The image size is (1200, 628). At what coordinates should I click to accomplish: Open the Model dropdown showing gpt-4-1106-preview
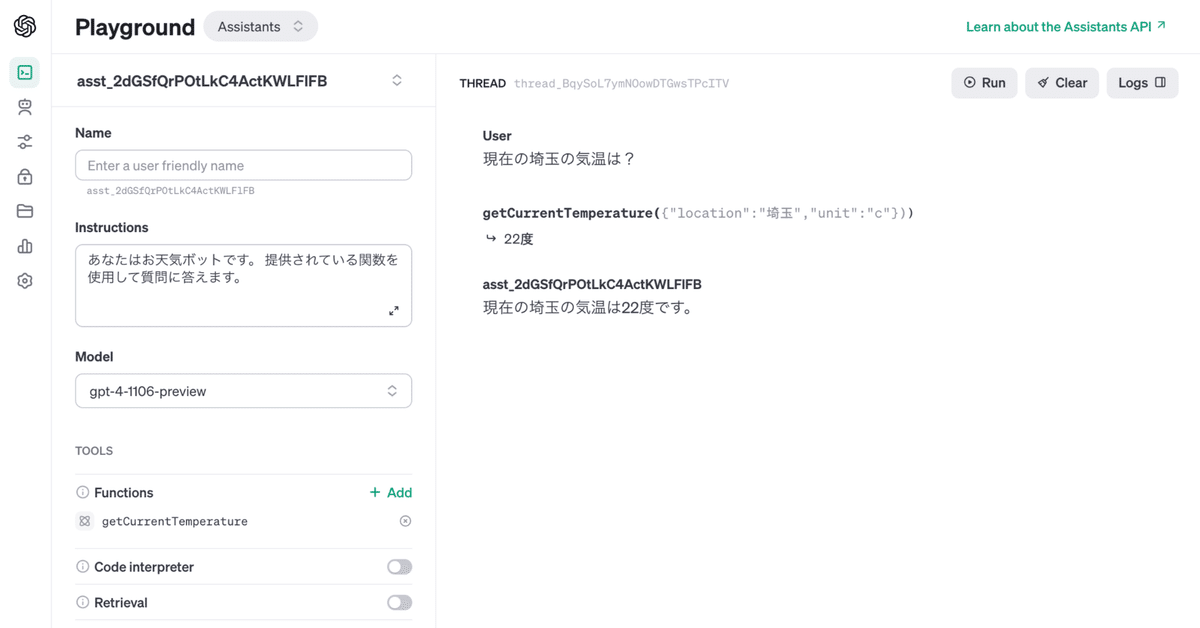click(243, 391)
